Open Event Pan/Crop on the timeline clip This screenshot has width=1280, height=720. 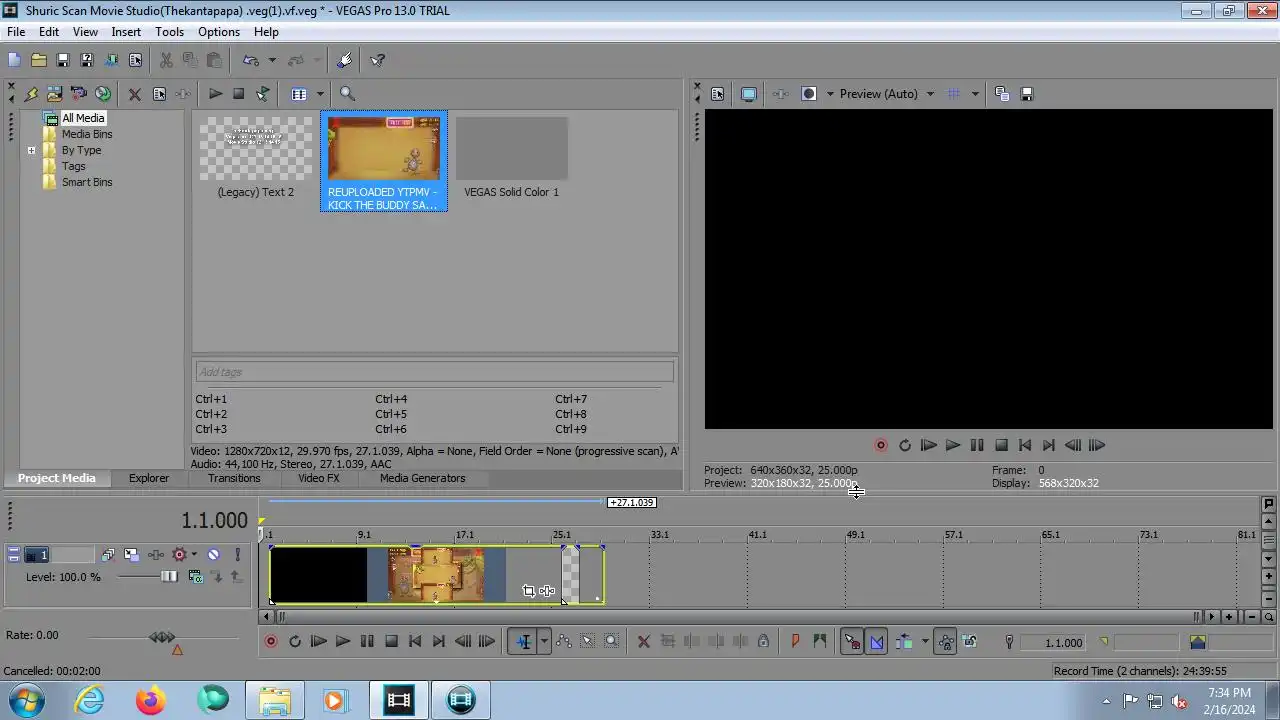click(x=528, y=591)
